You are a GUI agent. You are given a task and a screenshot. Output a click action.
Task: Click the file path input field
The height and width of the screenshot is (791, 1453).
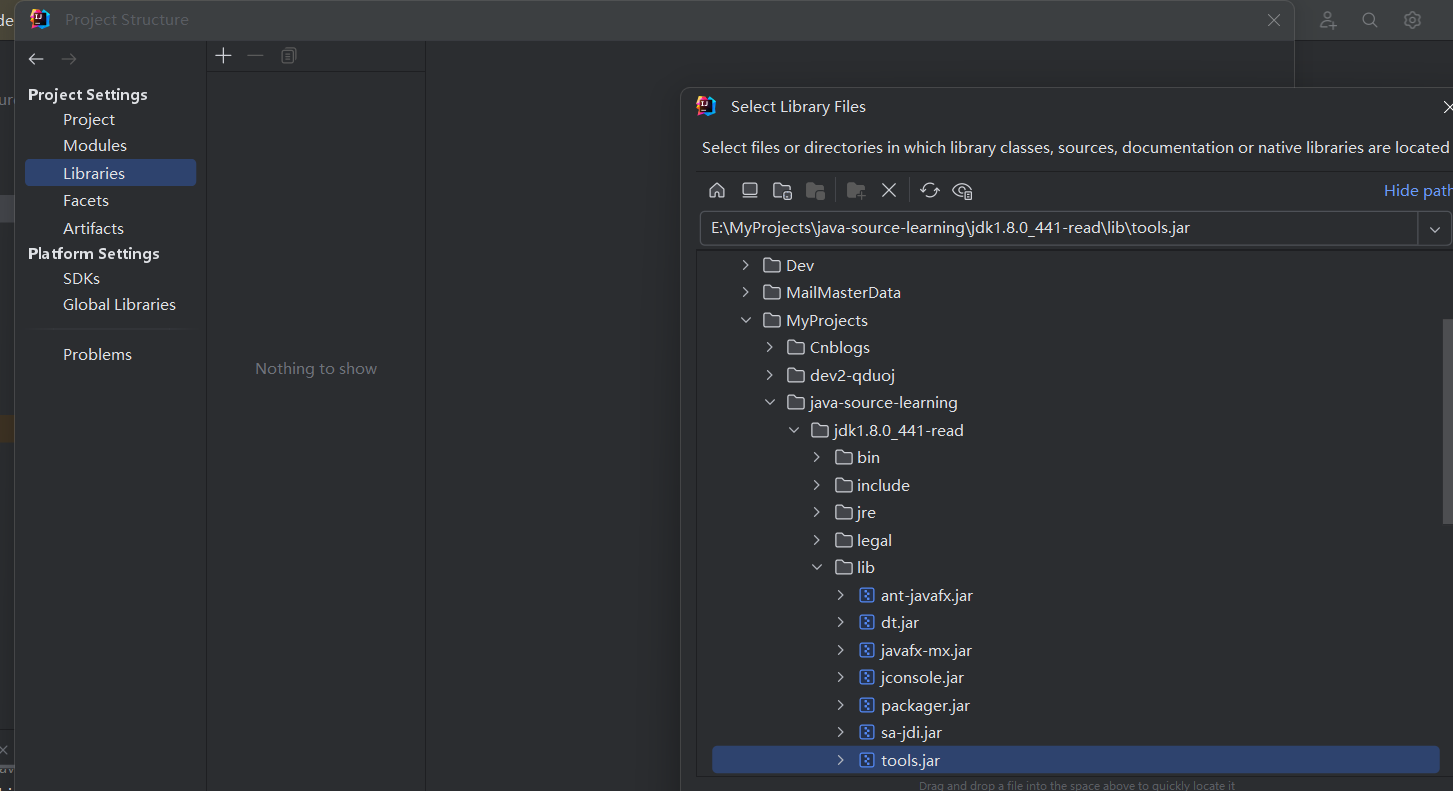click(1058, 228)
